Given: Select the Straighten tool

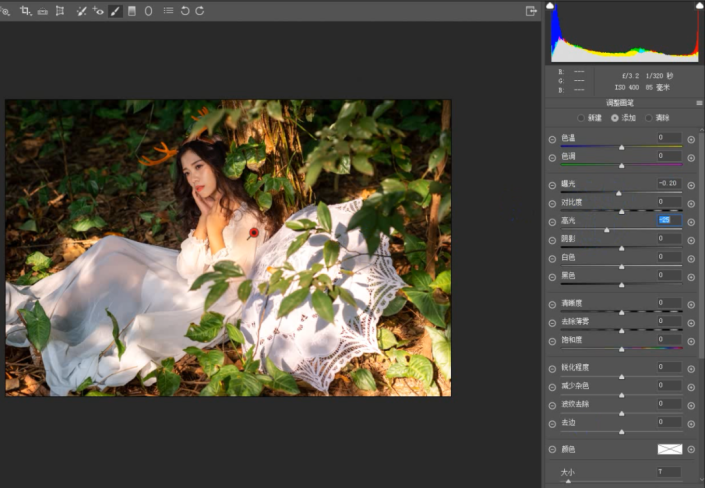Looking at the screenshot, I should point(42,10).
